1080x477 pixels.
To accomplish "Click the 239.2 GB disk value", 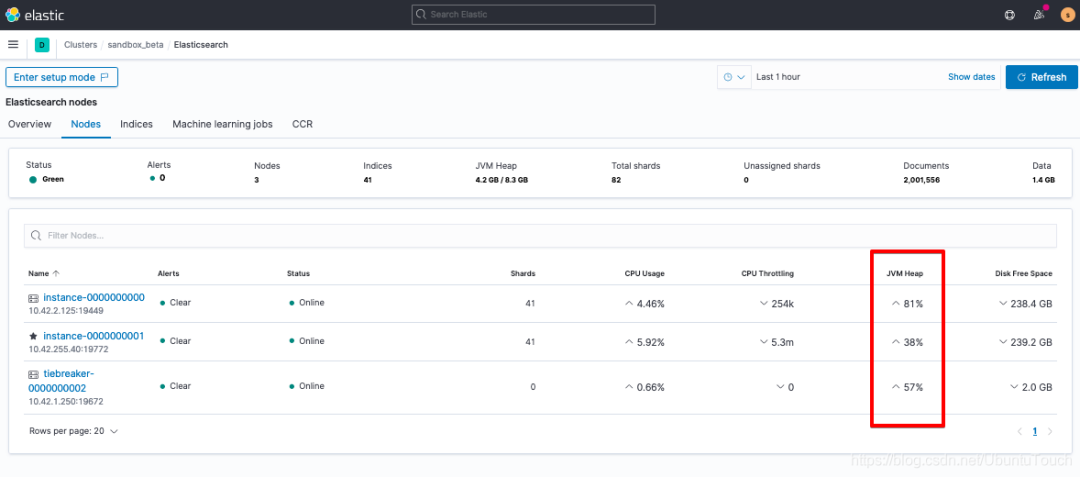I will 1032,341.
